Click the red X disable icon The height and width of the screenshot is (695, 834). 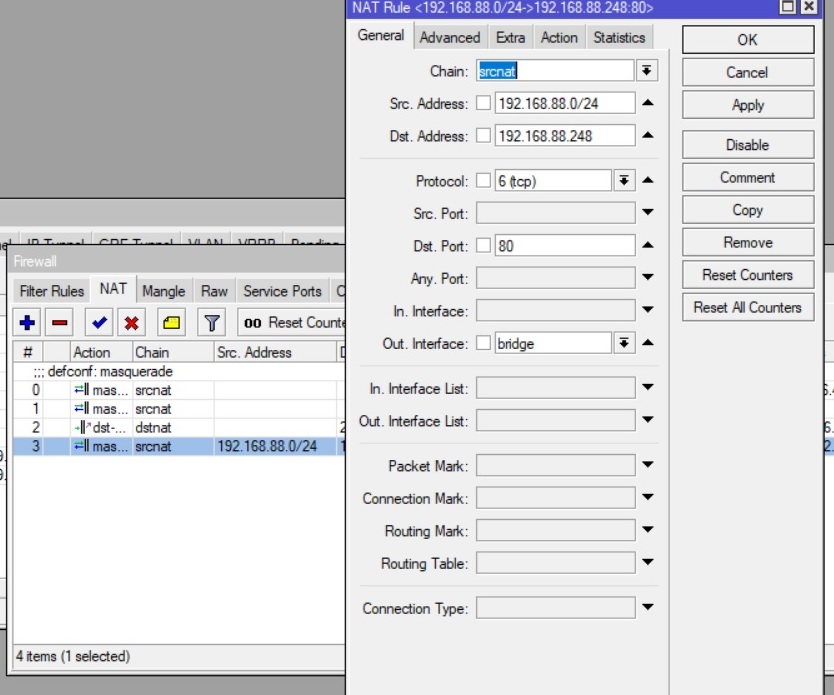pos(131,323)
